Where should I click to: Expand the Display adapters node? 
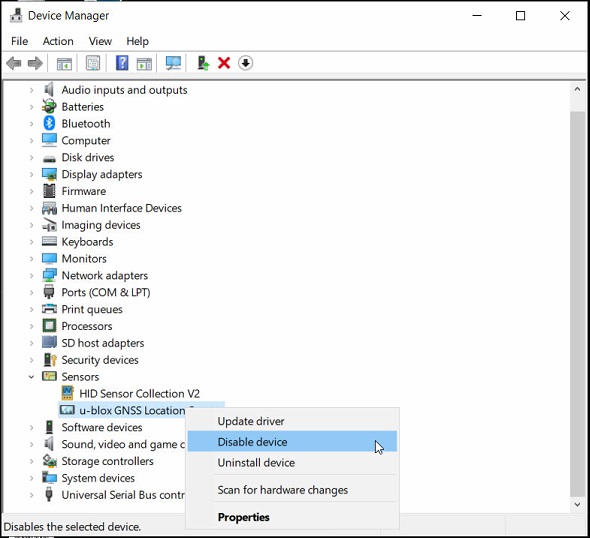pos(32,174)
